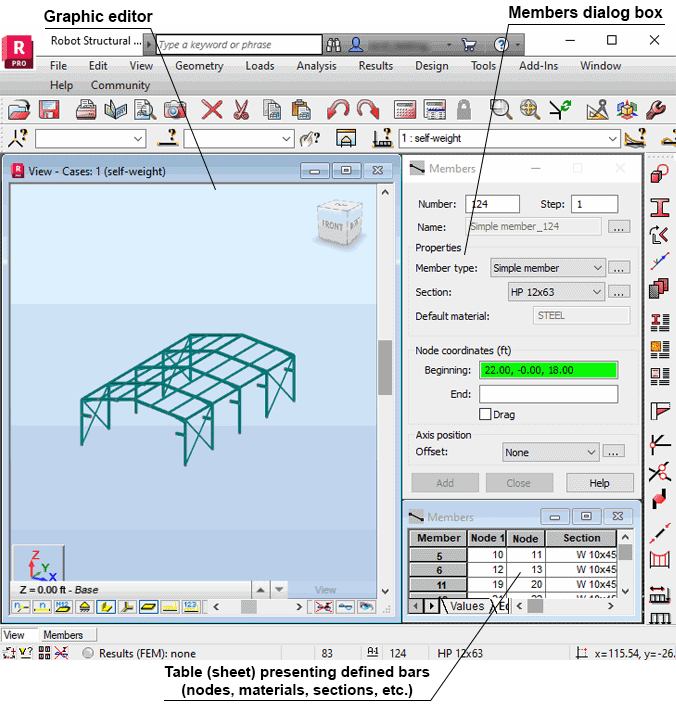The width and height of the screenshot is (676, 706).
Task: Click the Beginning coordinates green field
Action: point(548,370)
